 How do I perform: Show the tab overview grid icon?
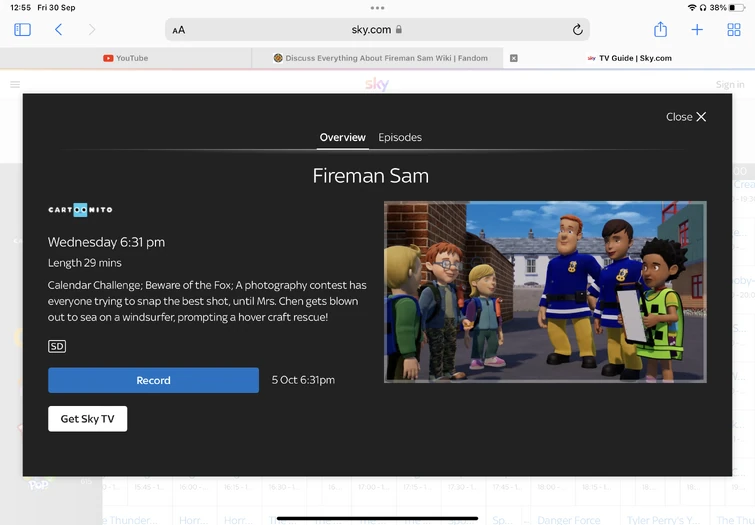733,30
